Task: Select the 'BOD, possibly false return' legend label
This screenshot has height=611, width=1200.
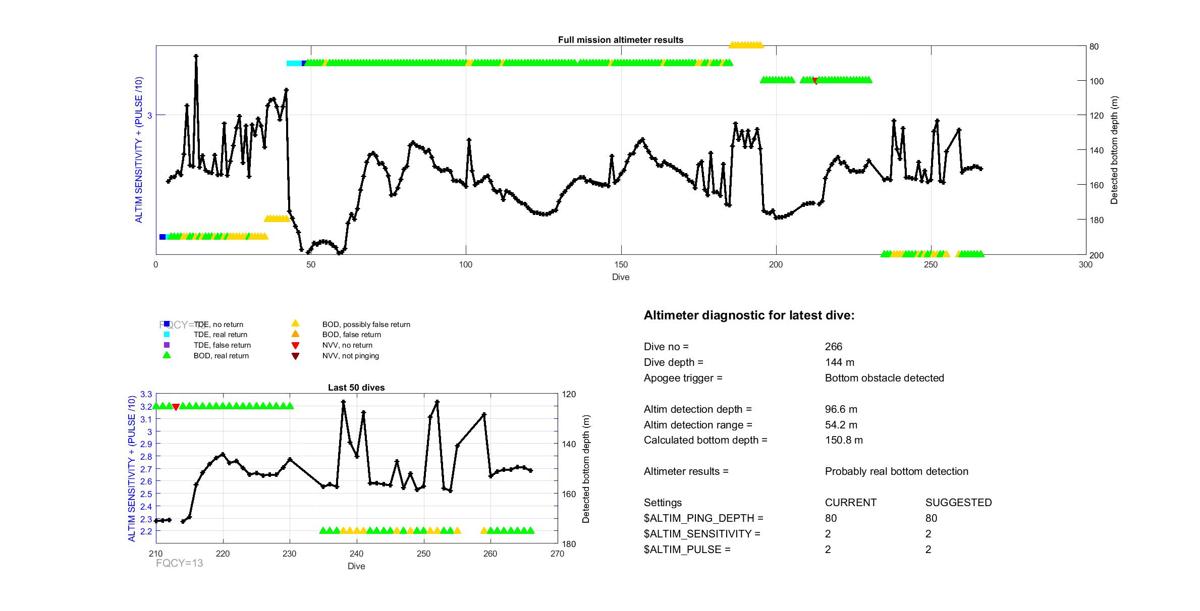Action: click(366, 324)
